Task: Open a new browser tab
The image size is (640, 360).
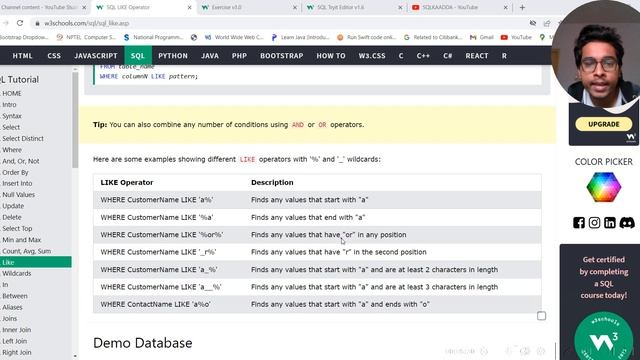Action: pos(522,7)
